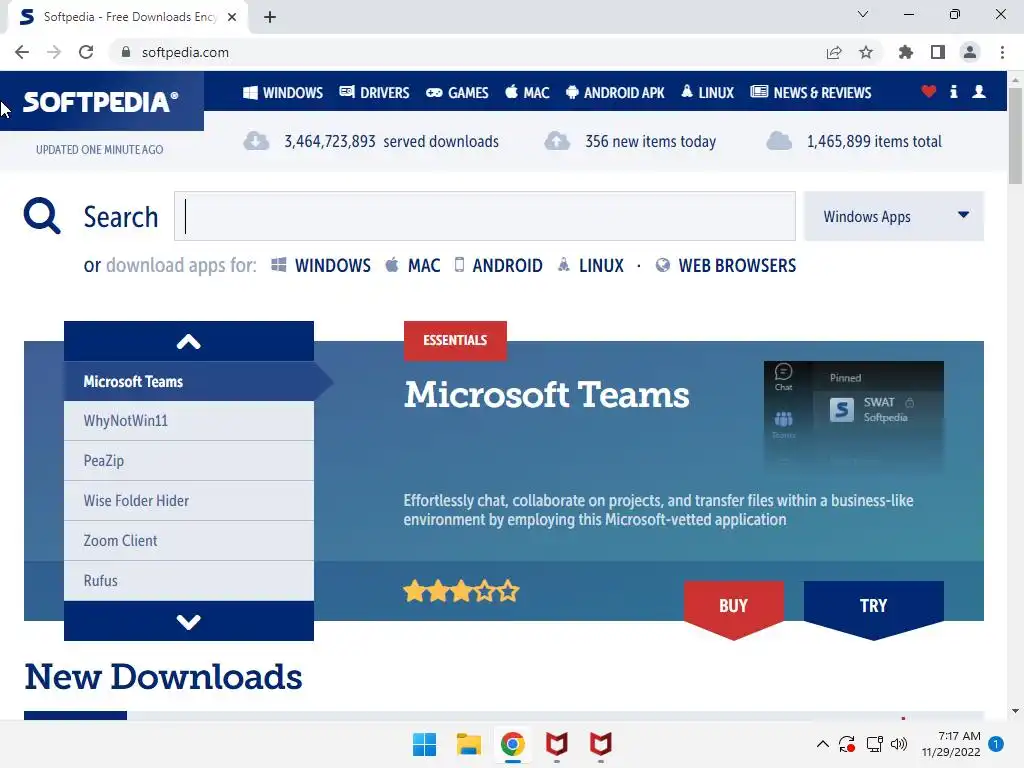The image size is (1024, 768).
Task: Click the Microsoft Teams screenshot thumbnail
Action: coord(854,417)
